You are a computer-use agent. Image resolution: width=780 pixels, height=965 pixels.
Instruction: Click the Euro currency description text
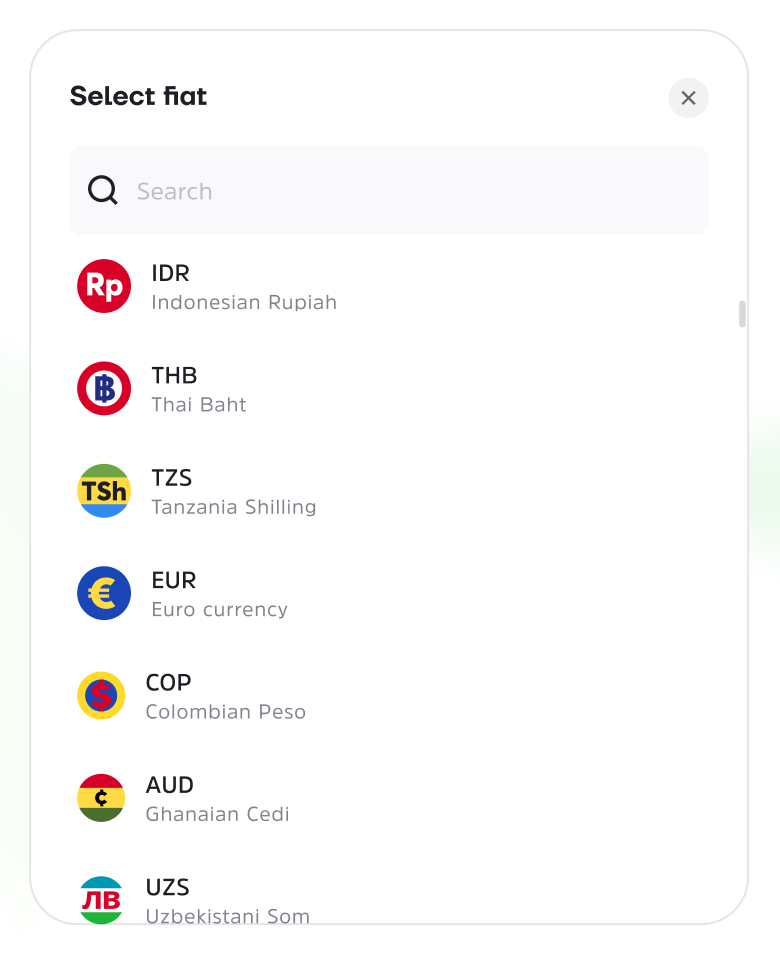[x=219, y=609]
